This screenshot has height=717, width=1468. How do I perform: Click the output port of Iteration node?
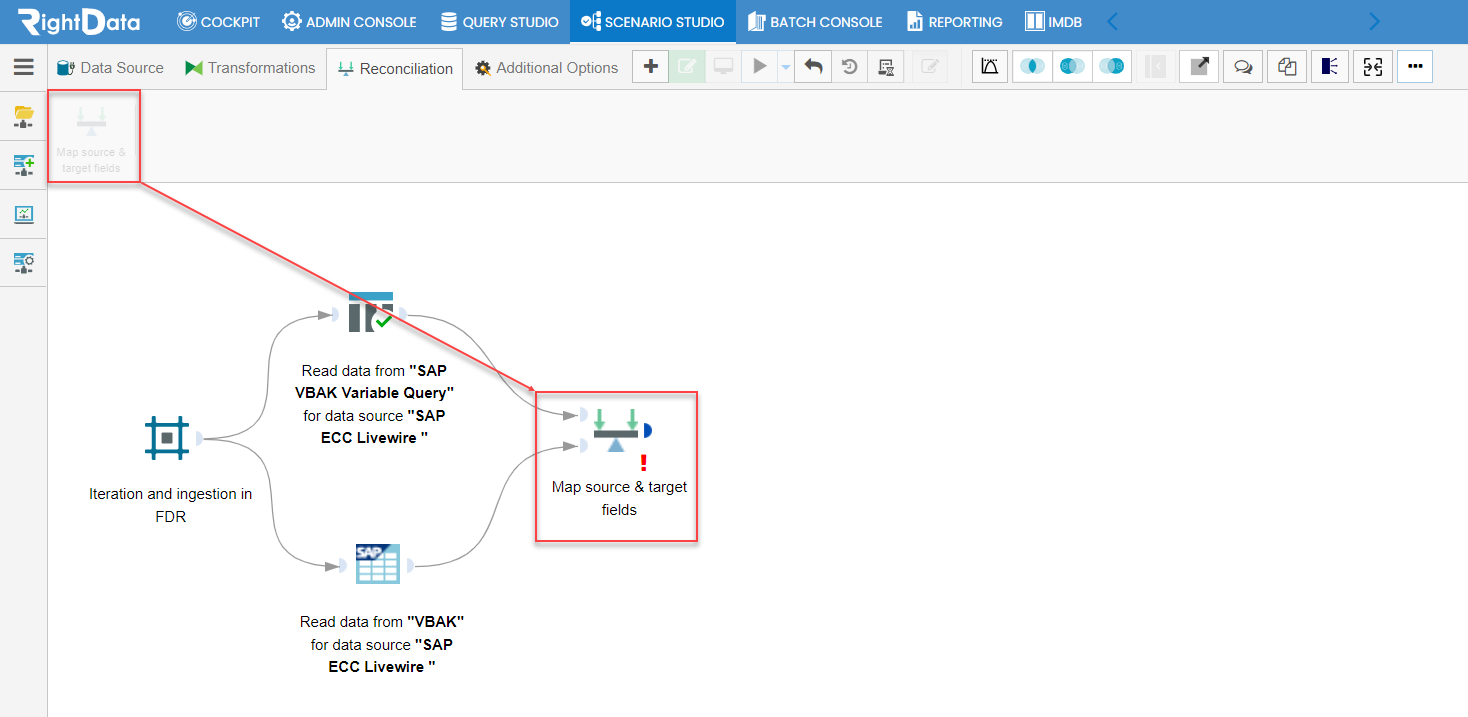[x=200, y=438]
